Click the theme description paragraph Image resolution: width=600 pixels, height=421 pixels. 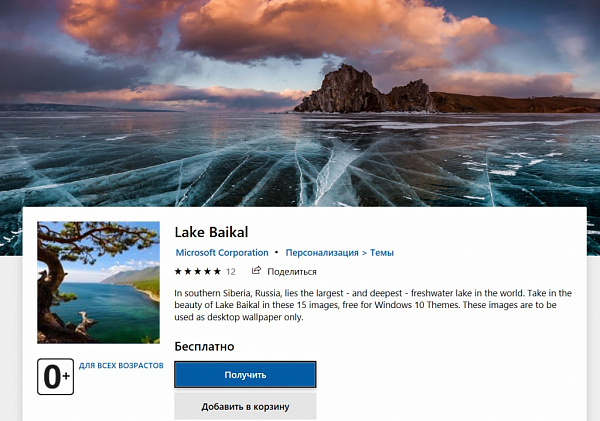[x=372, y=304]
